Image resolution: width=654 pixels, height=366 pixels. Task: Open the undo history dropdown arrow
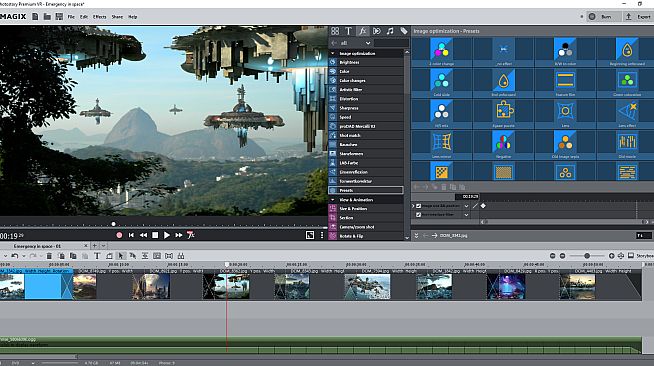click(x=23, y=256)
